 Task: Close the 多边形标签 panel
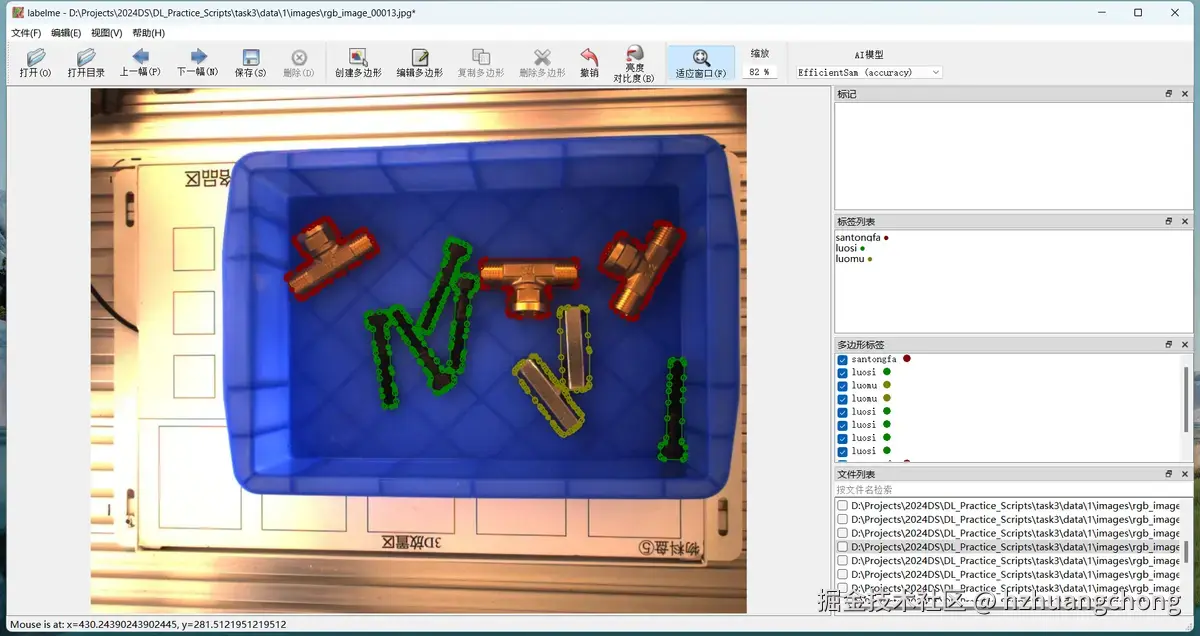(x=1185, y=344)
